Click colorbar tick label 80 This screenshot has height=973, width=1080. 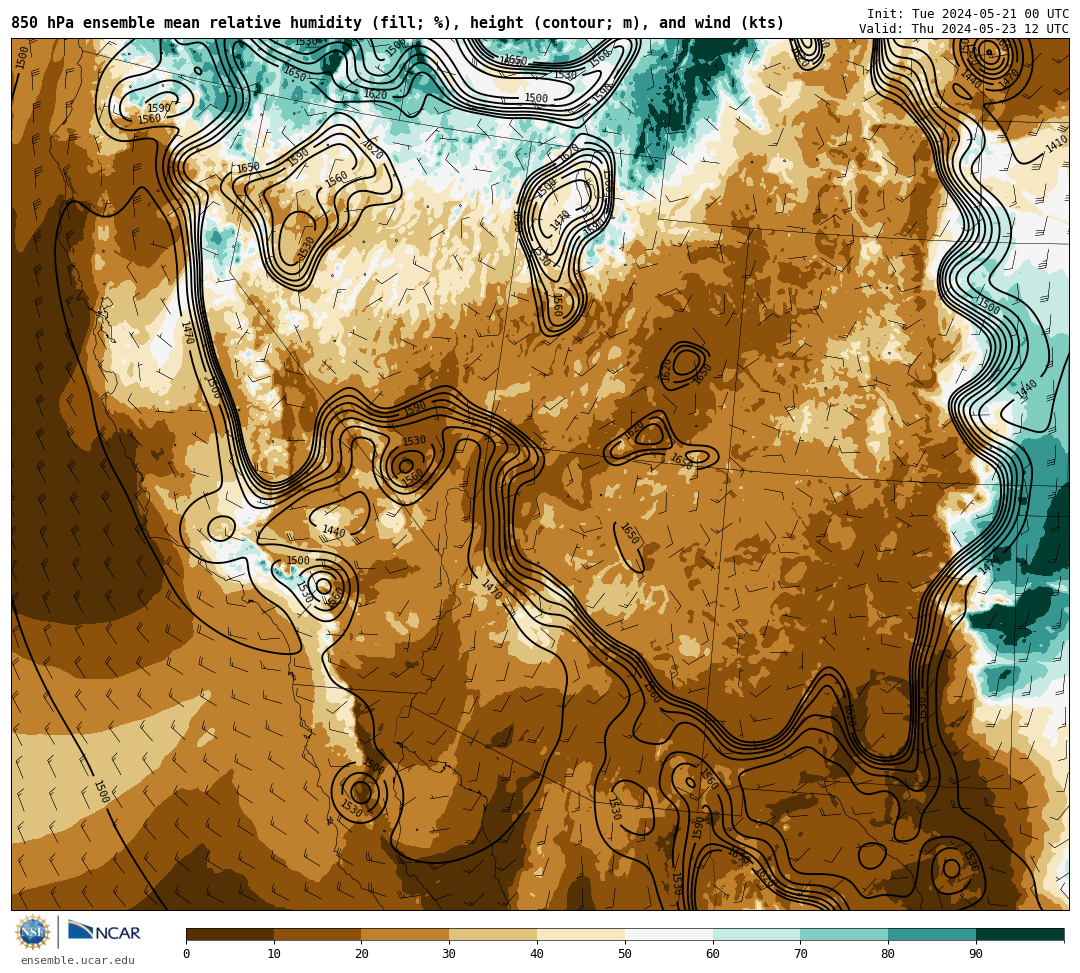[x=888, y=954]
